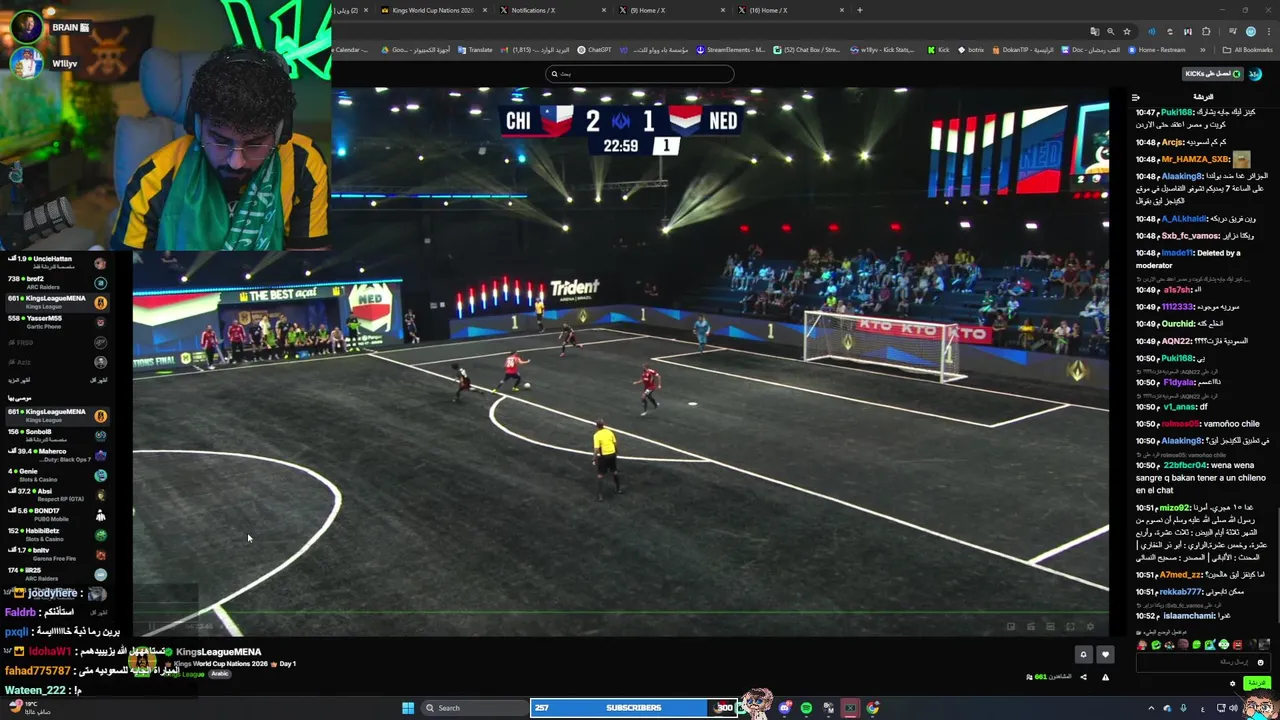1280x720 pixels.
Task: Open Sonbol8 channel in sidebar
Action: 57,435
